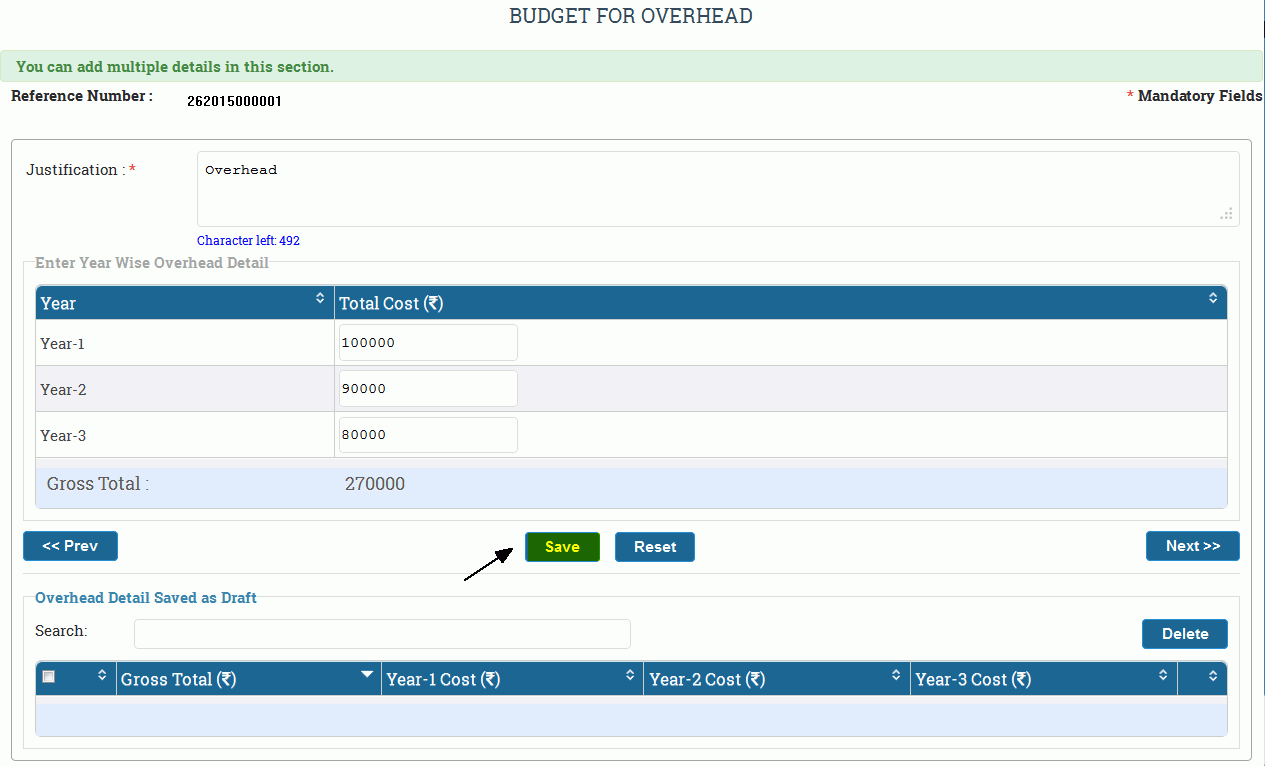
Task: Sort draft table by Year-3 Cost icon
Action: [1163, 675]
